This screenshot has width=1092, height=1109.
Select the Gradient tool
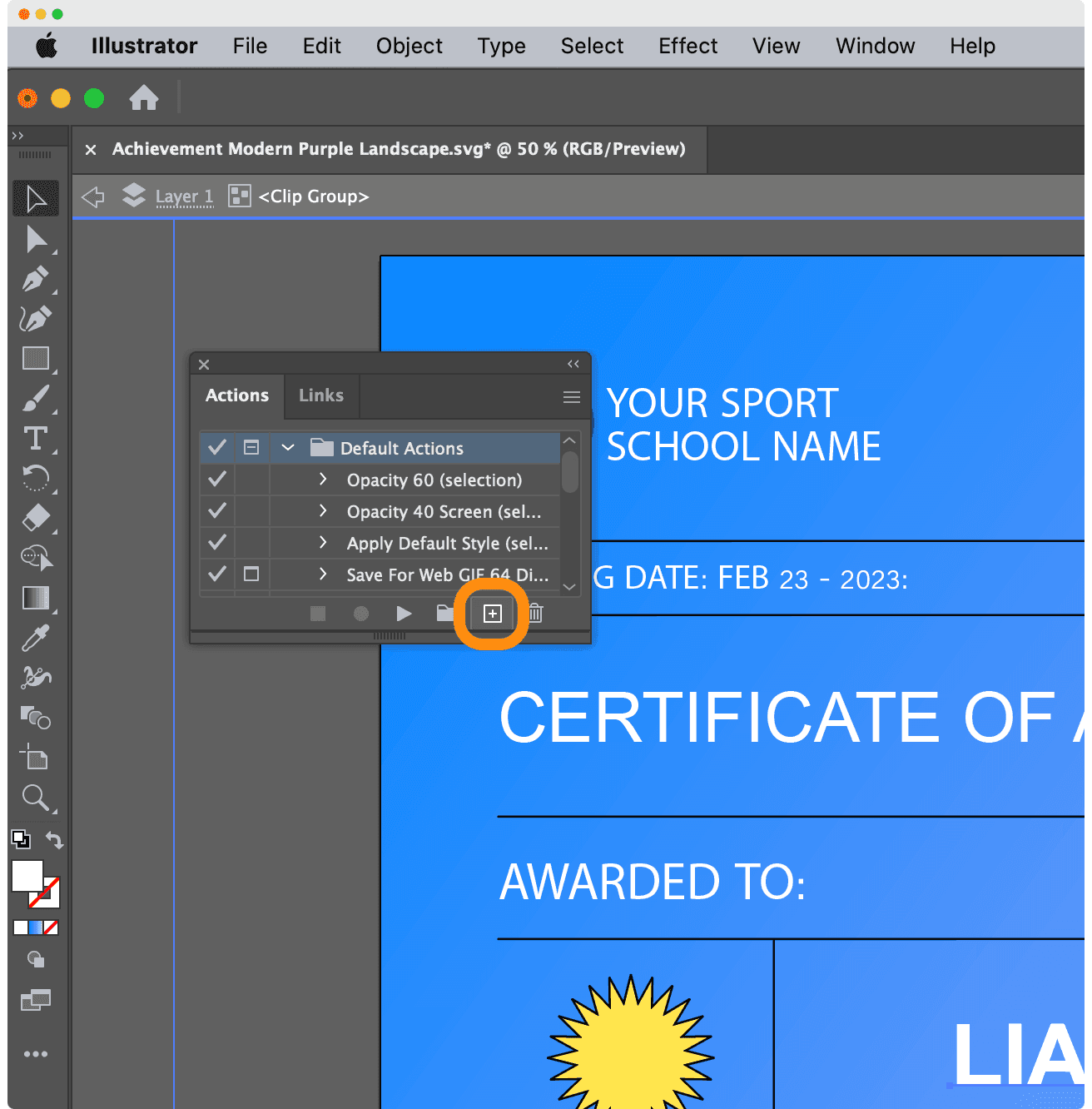coord(36,598)
